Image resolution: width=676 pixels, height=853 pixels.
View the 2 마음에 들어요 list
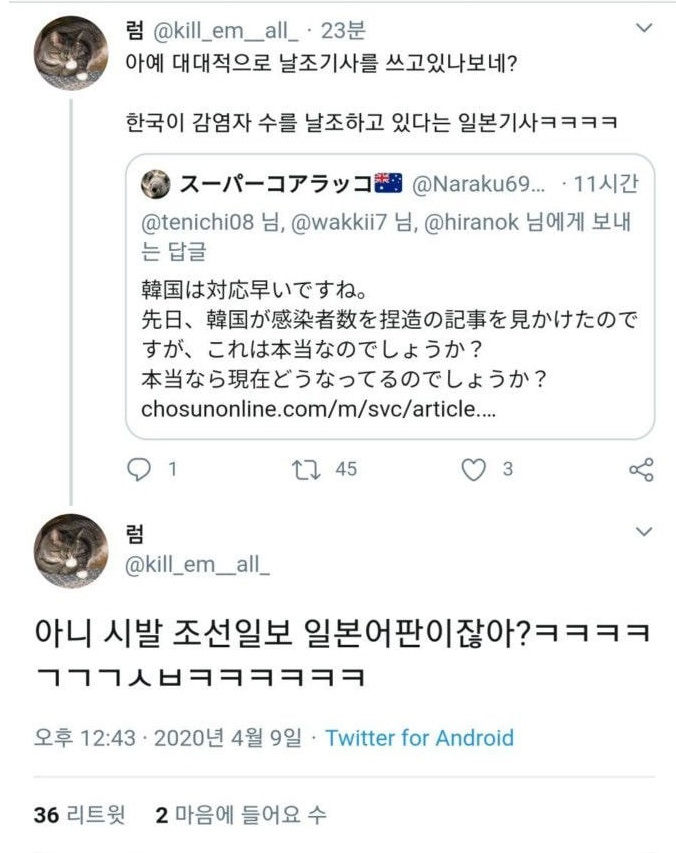click(x=240, y=815)
